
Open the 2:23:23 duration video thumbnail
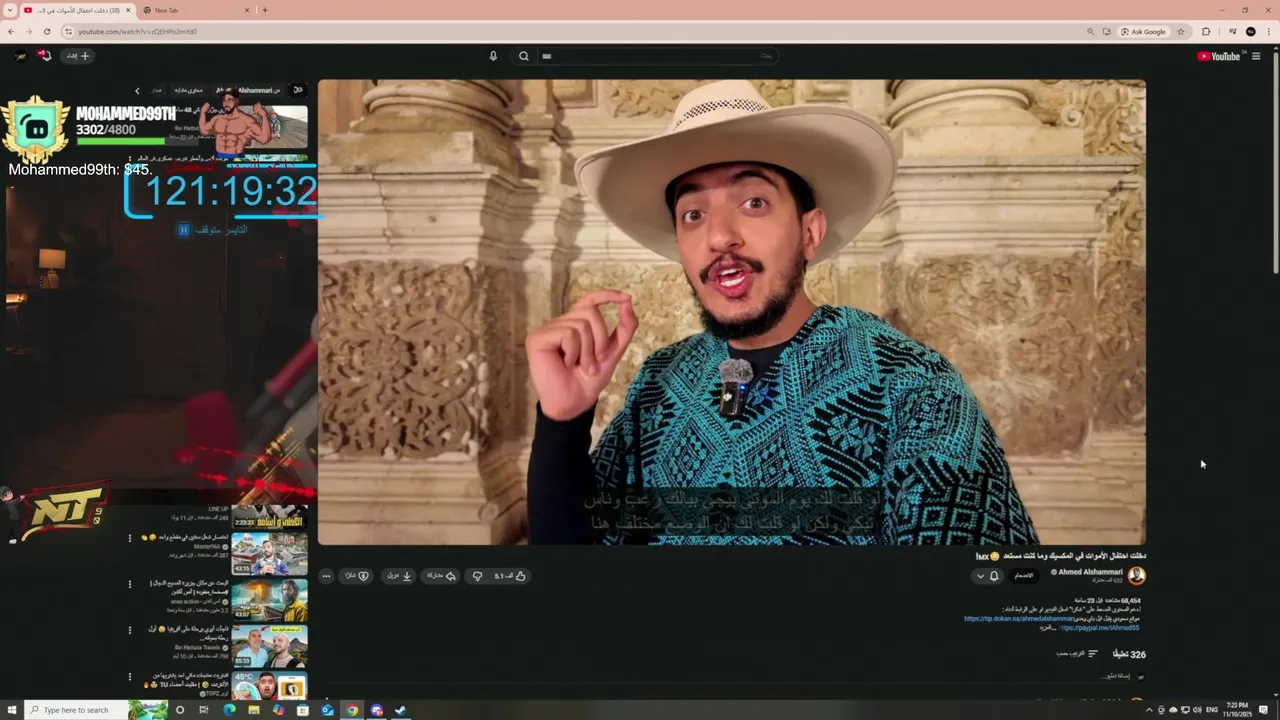(x=270, y=514)
